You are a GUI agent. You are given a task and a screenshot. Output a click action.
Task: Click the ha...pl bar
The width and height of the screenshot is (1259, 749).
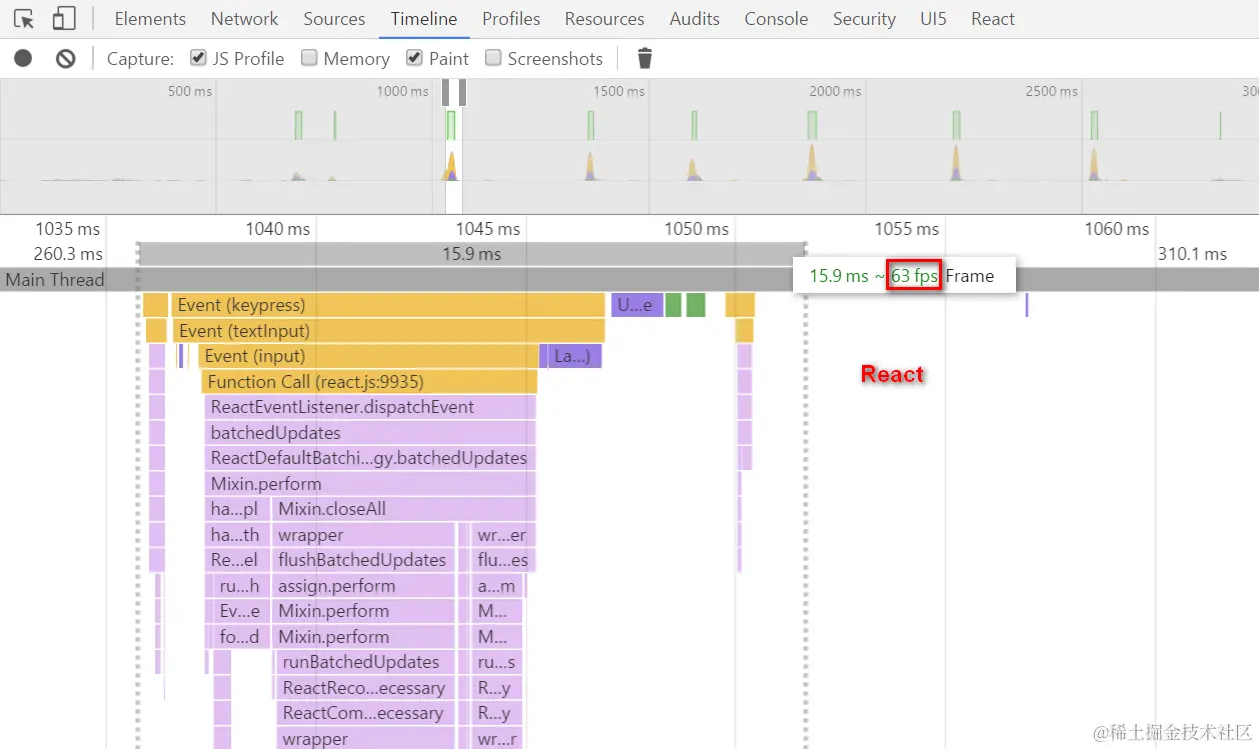(237, 509)
